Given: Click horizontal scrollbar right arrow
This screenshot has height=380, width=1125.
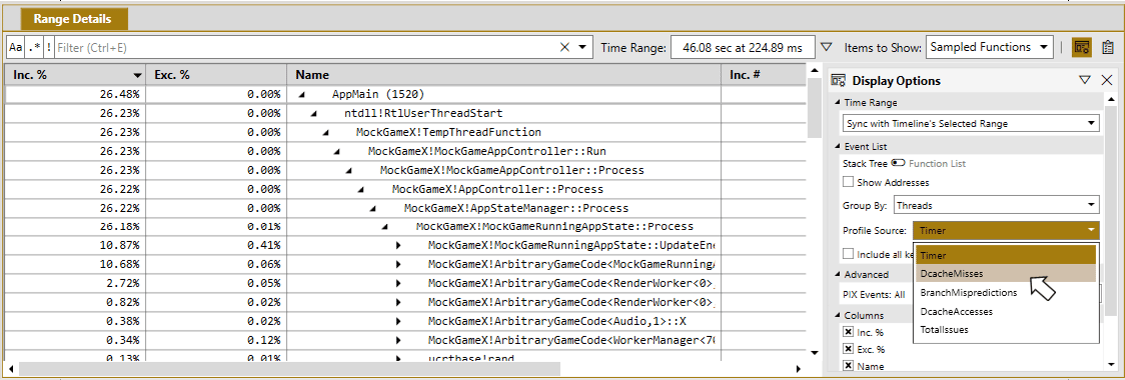Looking at the screenshot, I should (799, 369).
